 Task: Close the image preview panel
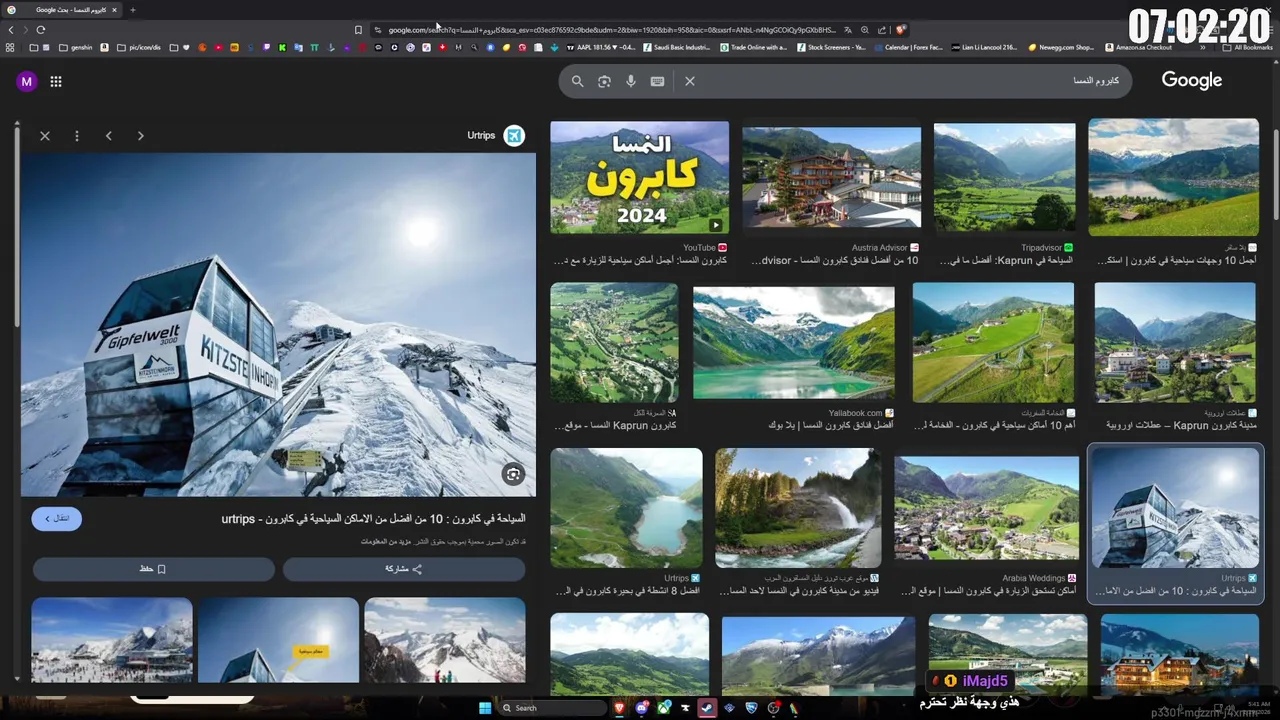[45, 136]
